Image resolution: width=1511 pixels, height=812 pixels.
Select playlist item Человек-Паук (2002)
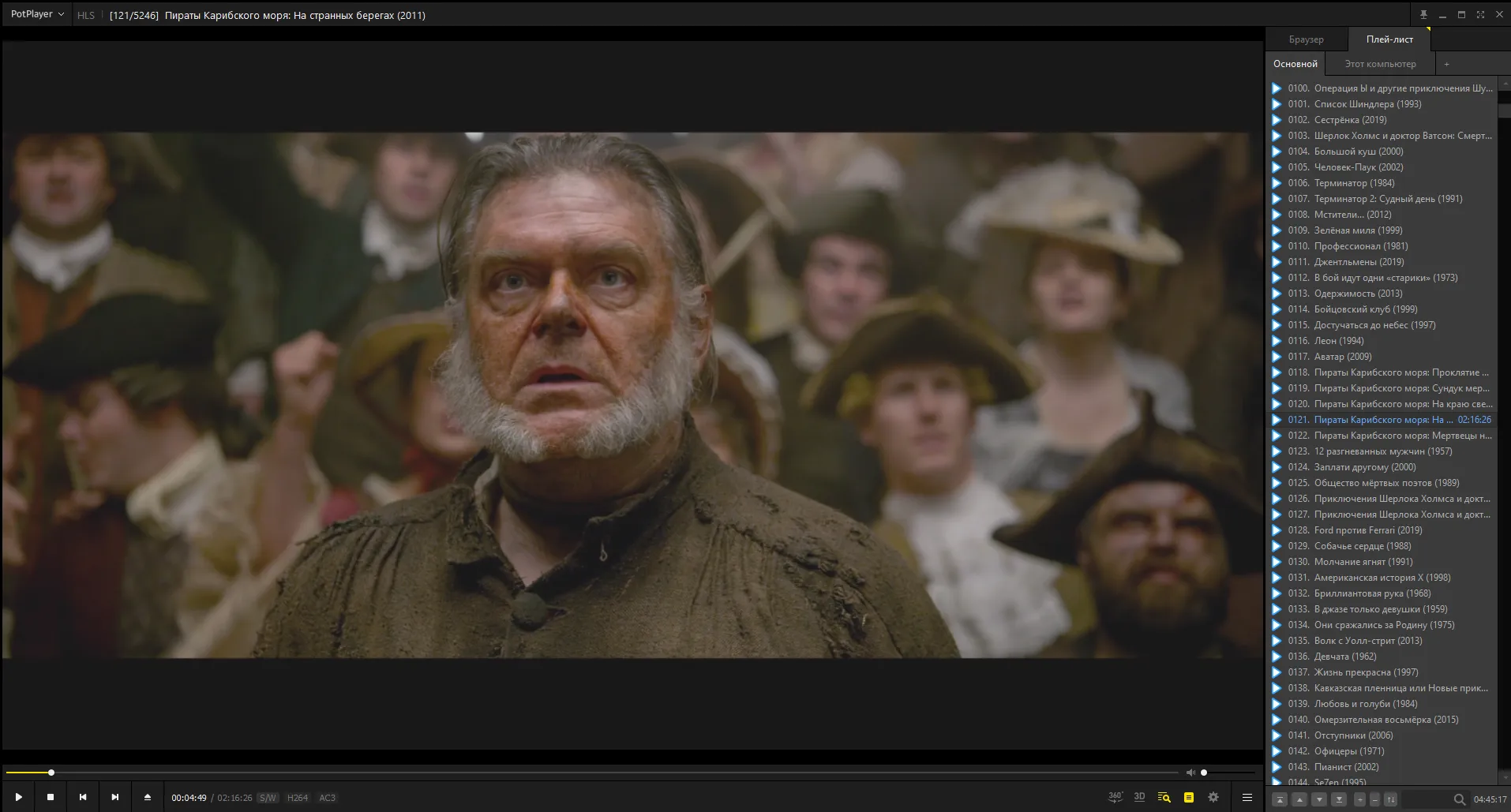coord(1383,167)
